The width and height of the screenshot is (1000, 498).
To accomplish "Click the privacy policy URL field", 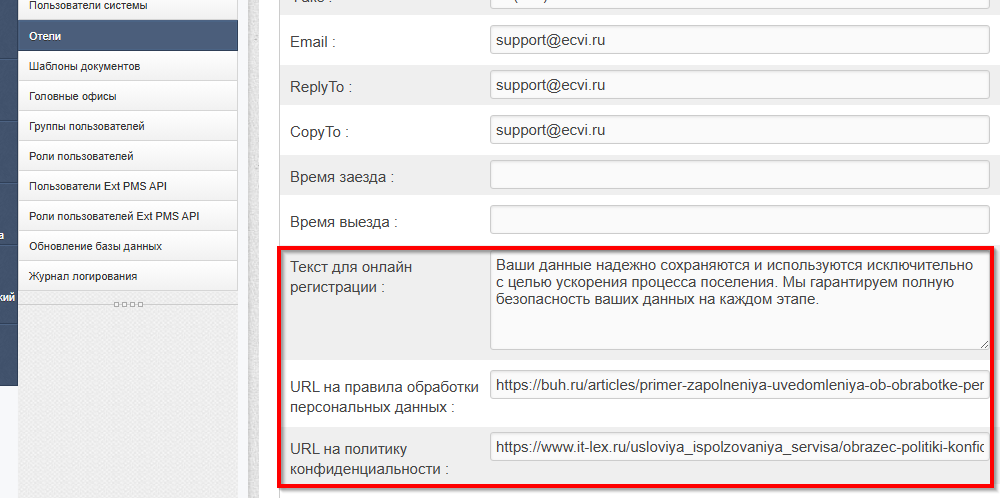I will pyautogui.click(x=739, y=446).
